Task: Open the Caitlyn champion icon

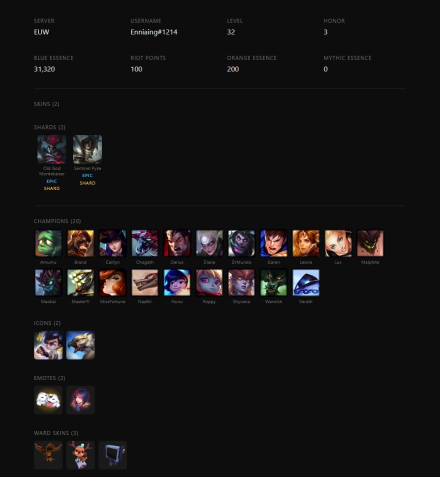Action: tap(113, 243)
